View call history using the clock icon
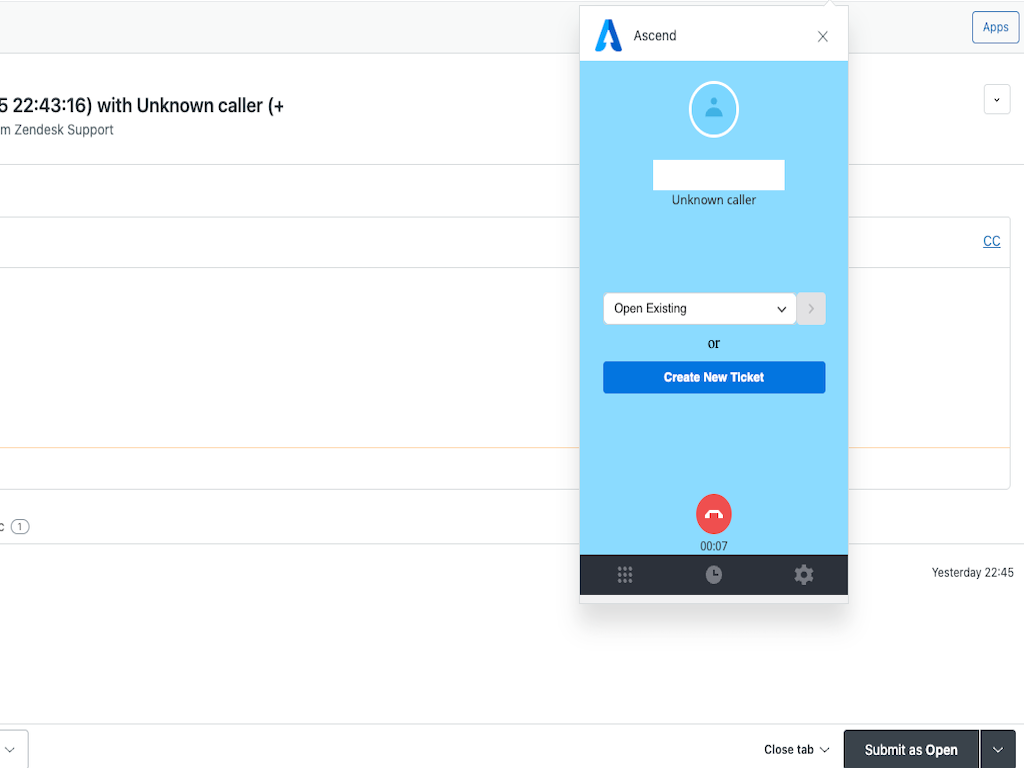The width and height of the screenshot is (1024, 768). point(713,575)
